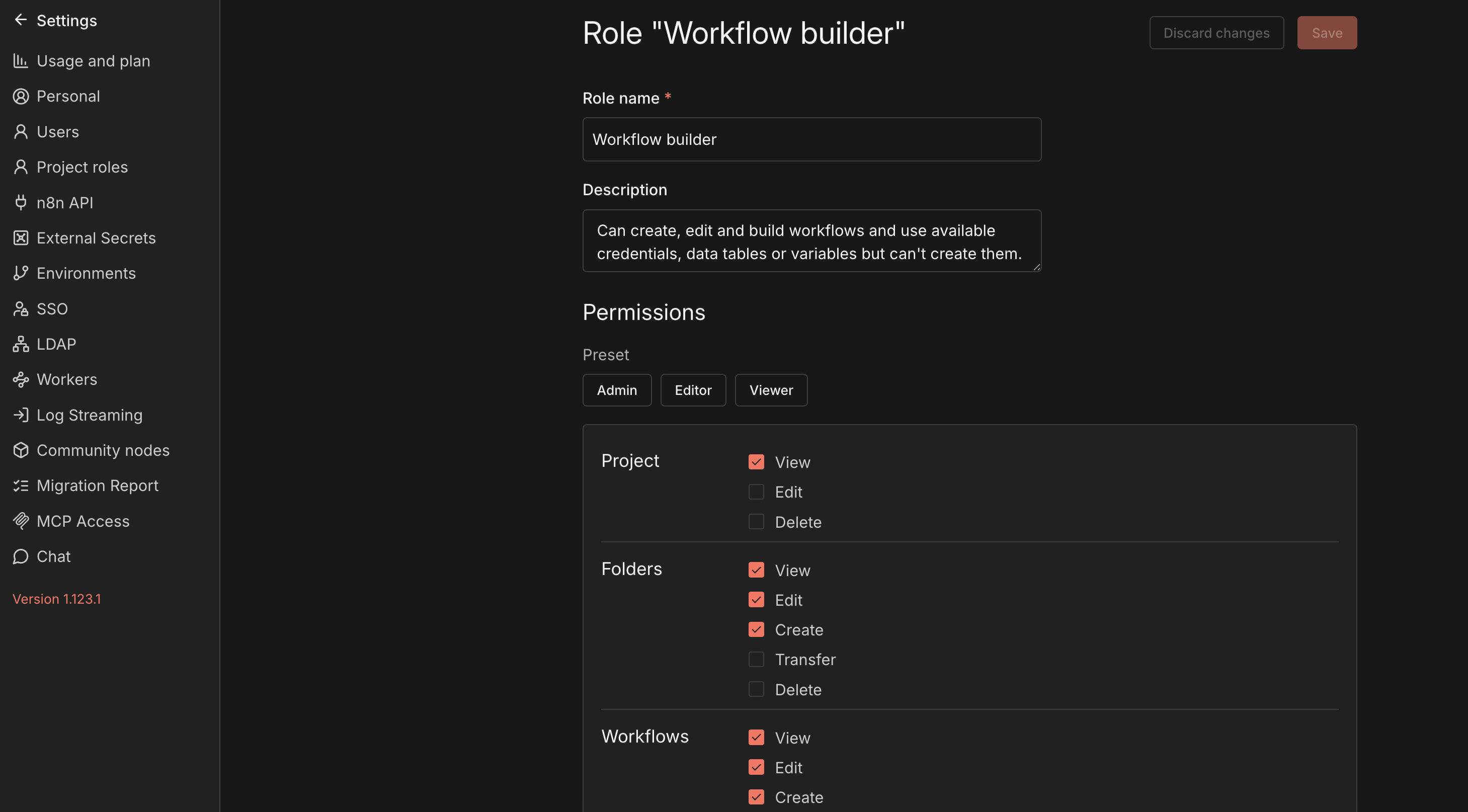Switch to the Viewer preset
1468x812 pixels.
[771, 390]
